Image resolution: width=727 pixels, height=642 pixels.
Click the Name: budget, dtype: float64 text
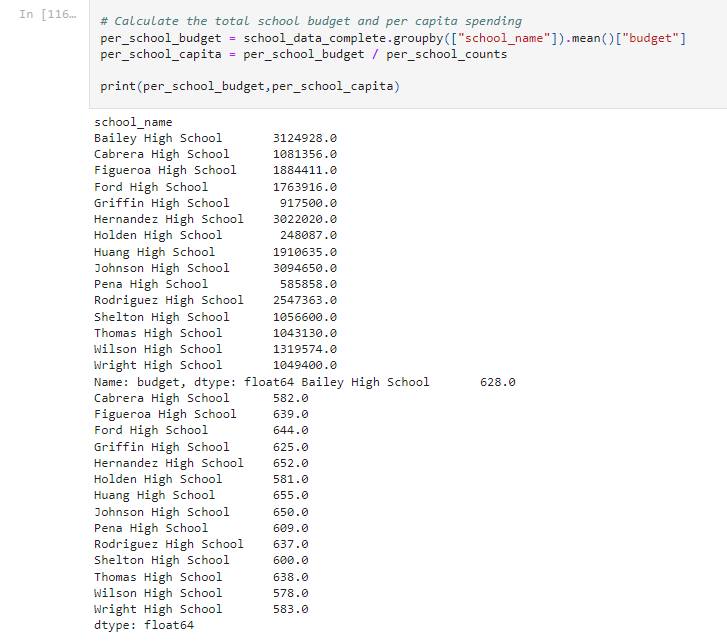click(194, 382)
